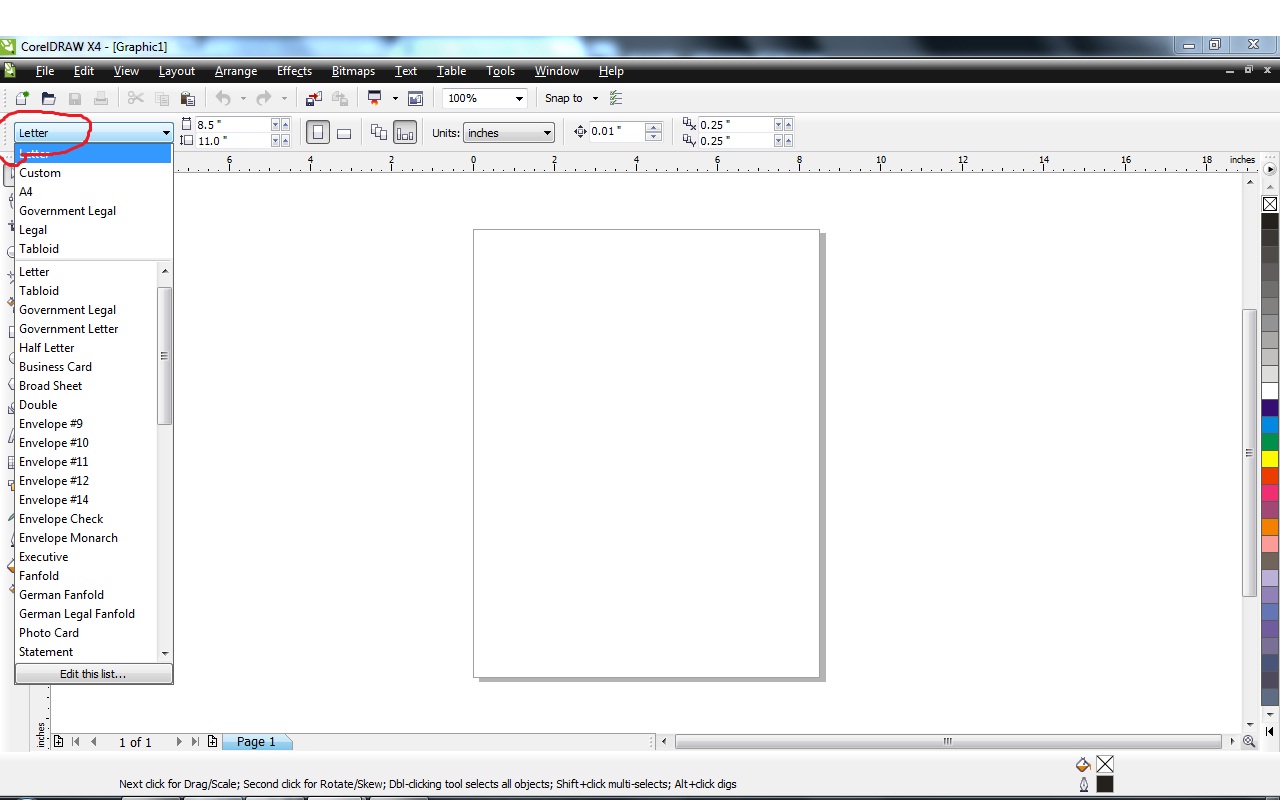Screen dimensions: 1280x800
Task: Open the Arrange menu
Action: 236,71
